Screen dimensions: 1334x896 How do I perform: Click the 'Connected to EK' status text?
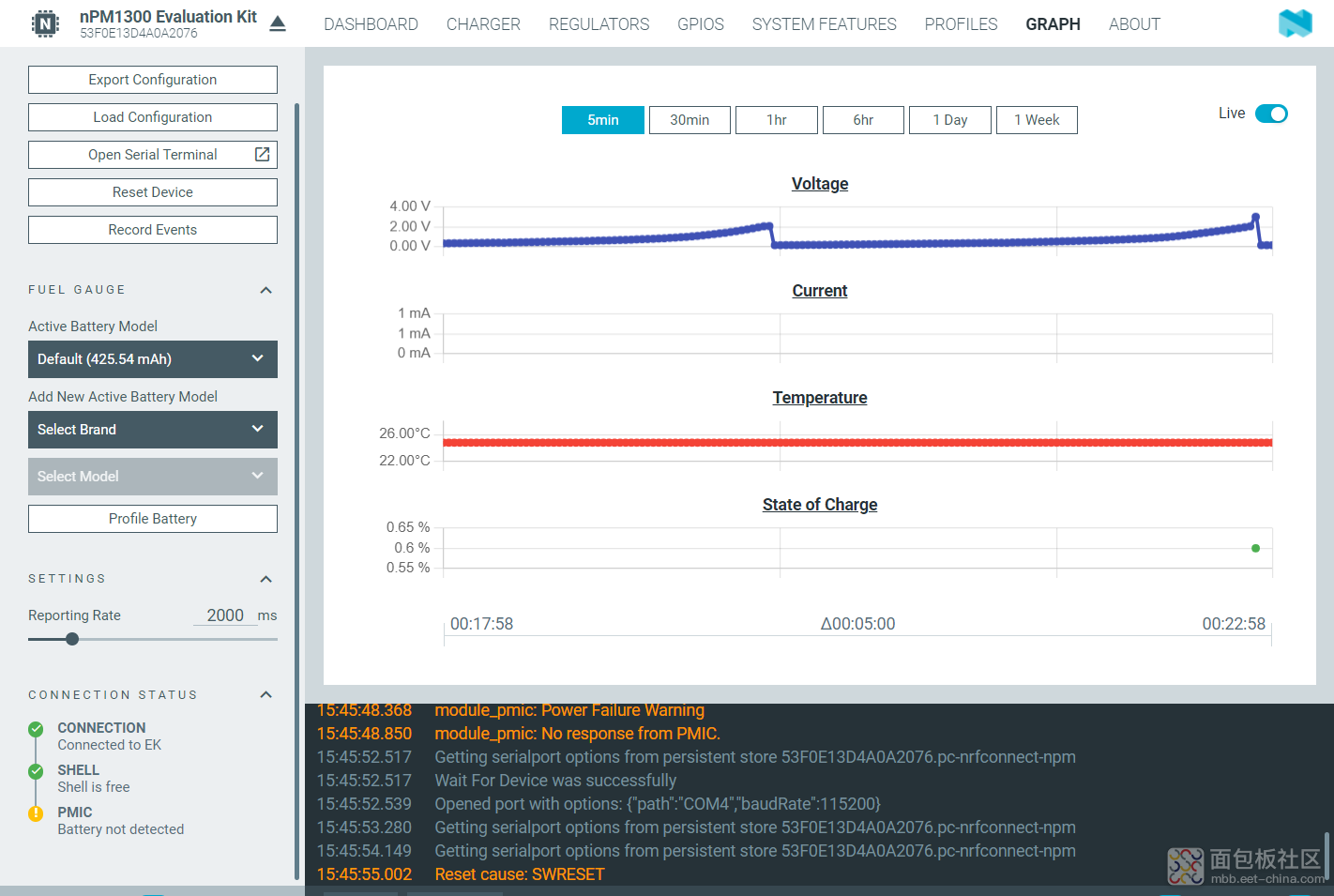coord(110,745)
